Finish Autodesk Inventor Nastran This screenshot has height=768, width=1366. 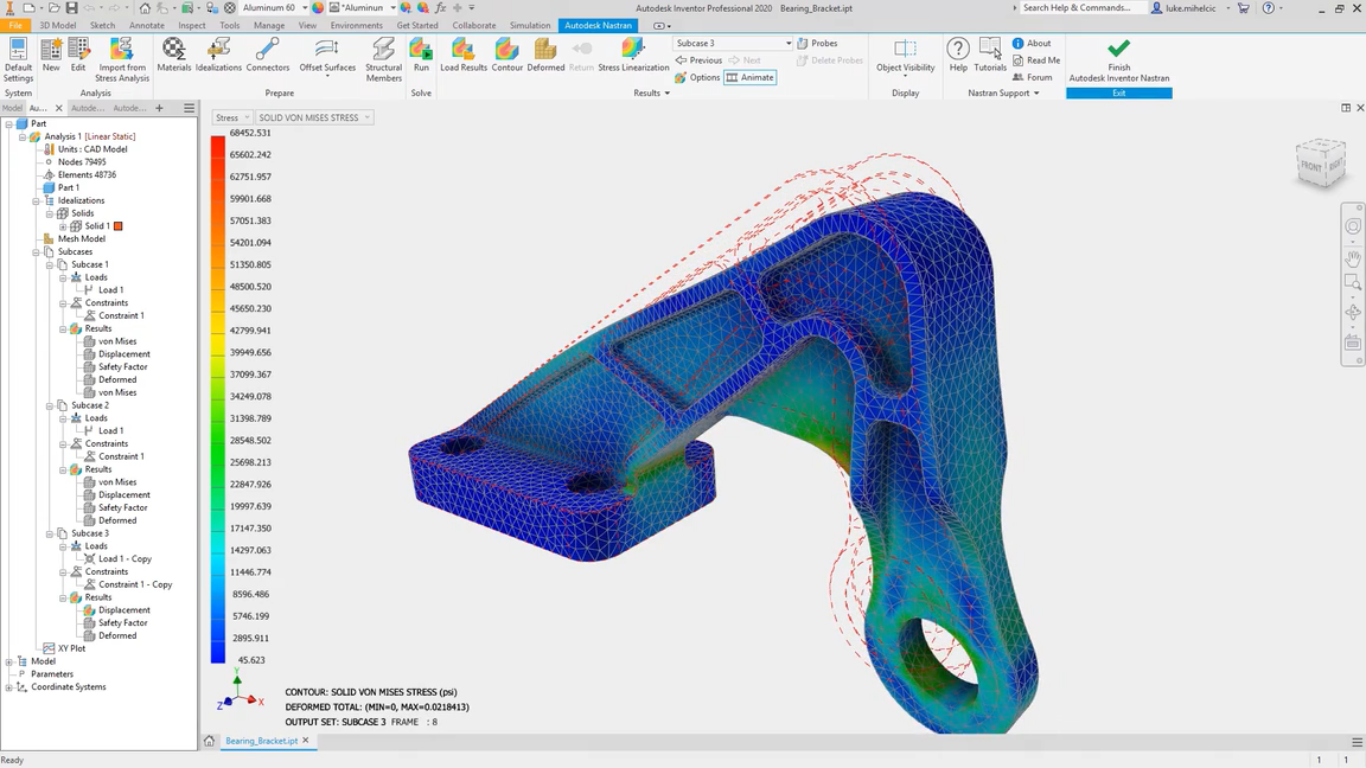[1119, 61]
